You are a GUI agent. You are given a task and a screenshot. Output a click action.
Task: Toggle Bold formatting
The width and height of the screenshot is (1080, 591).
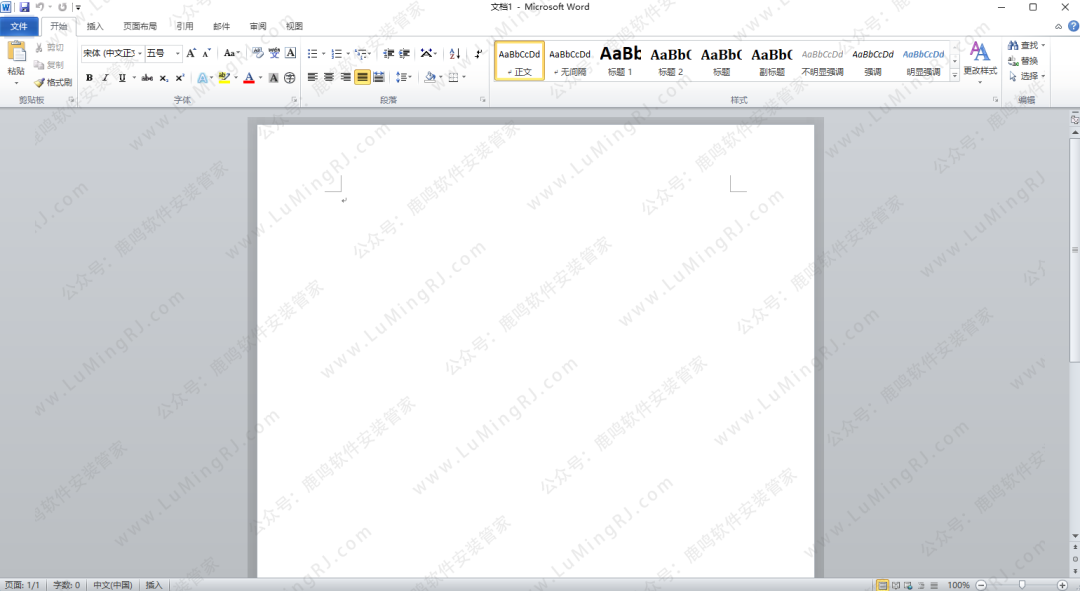tap(89, 78)
